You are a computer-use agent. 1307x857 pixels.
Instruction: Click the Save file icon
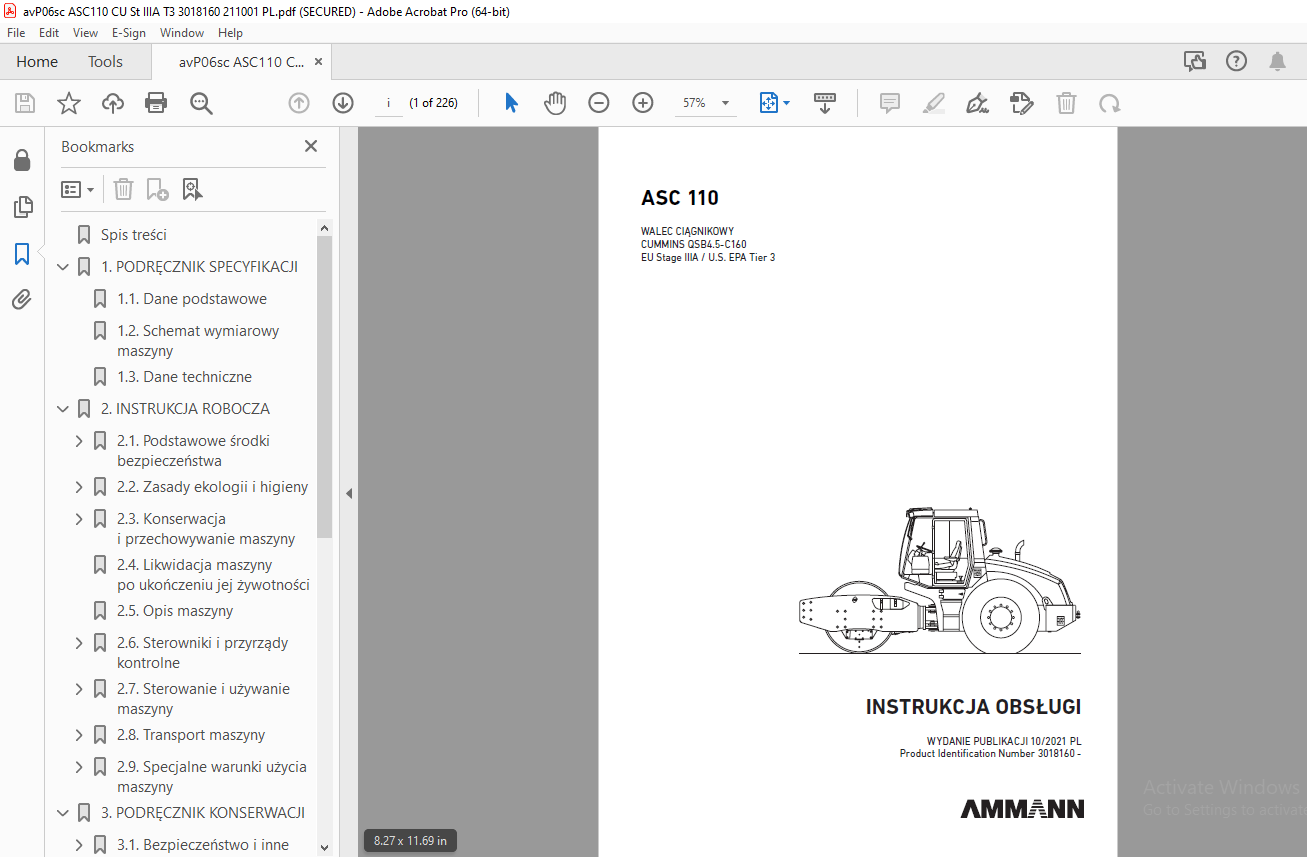click(25, 103)
